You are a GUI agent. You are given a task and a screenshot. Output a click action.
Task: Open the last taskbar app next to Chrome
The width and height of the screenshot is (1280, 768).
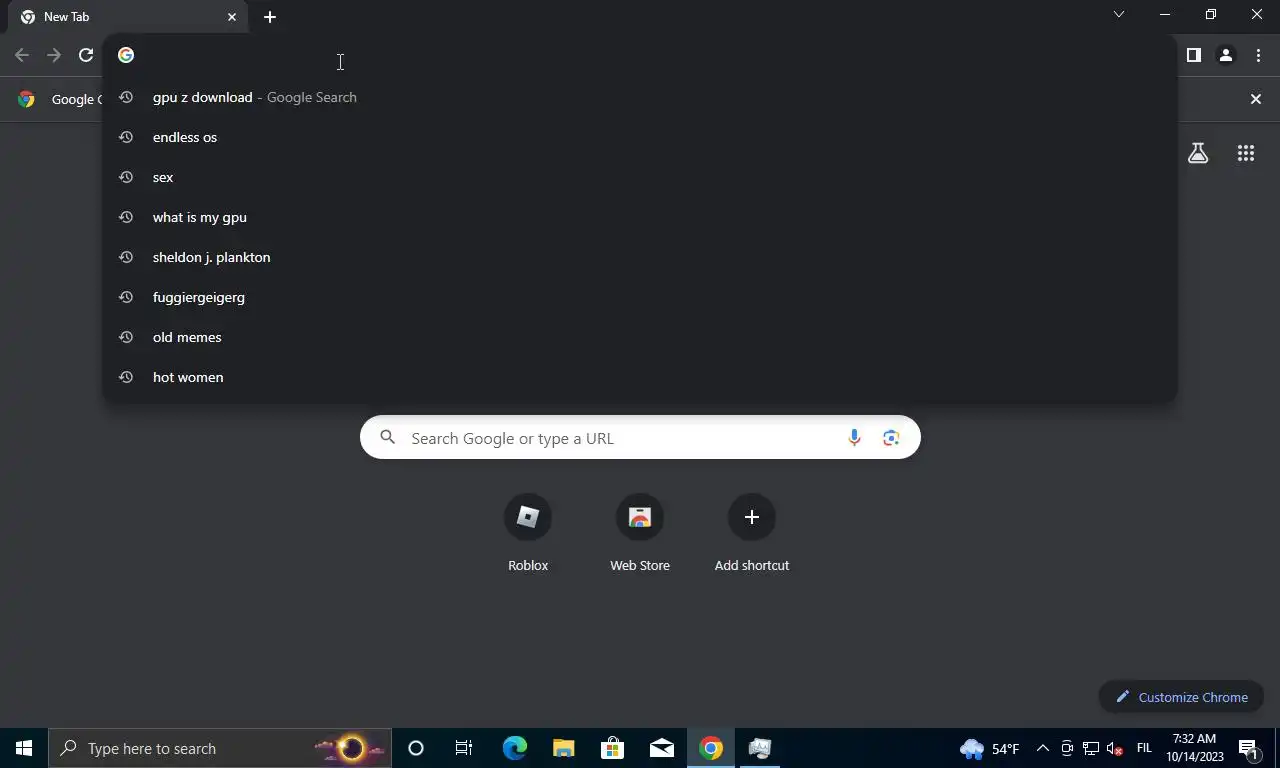[x=760, y=748]
